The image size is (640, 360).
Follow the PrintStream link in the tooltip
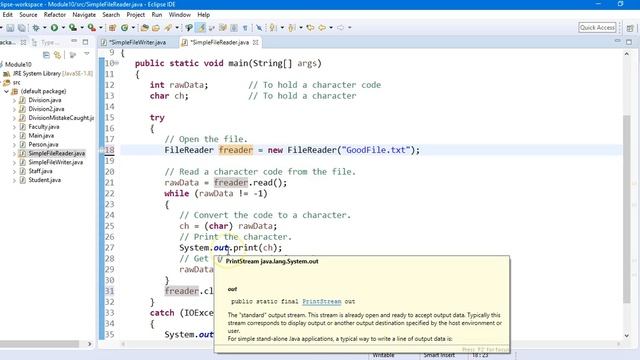point(322,302)
